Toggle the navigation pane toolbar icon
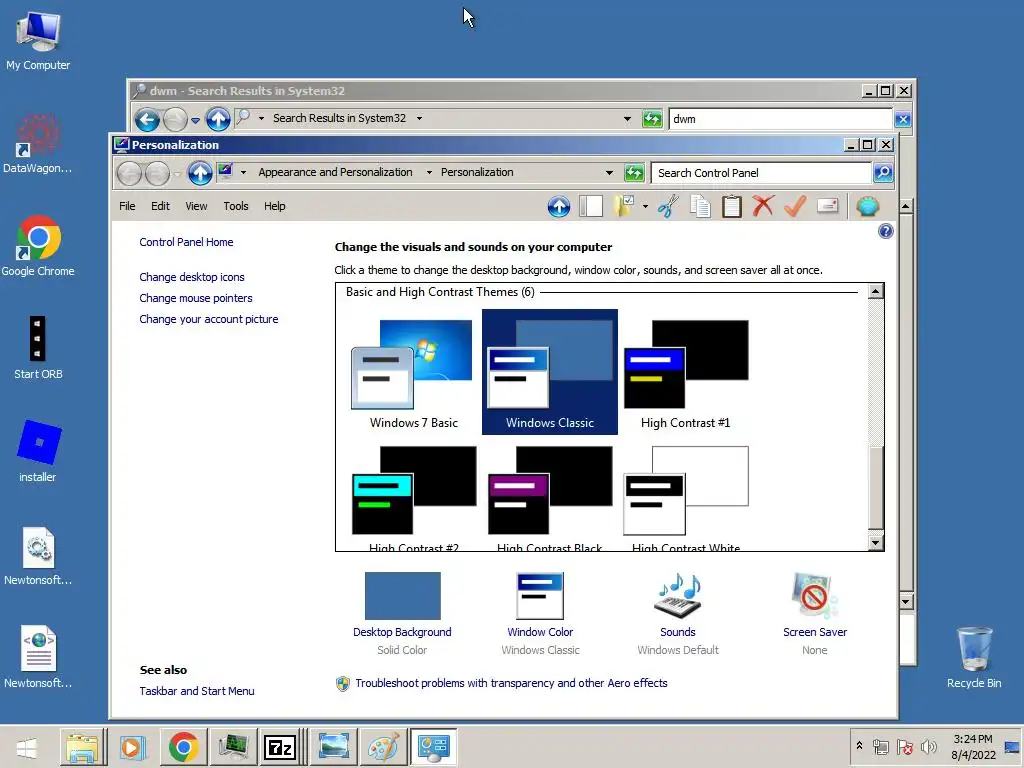This screenshot has width=1024, height=768. pos(590,206)
